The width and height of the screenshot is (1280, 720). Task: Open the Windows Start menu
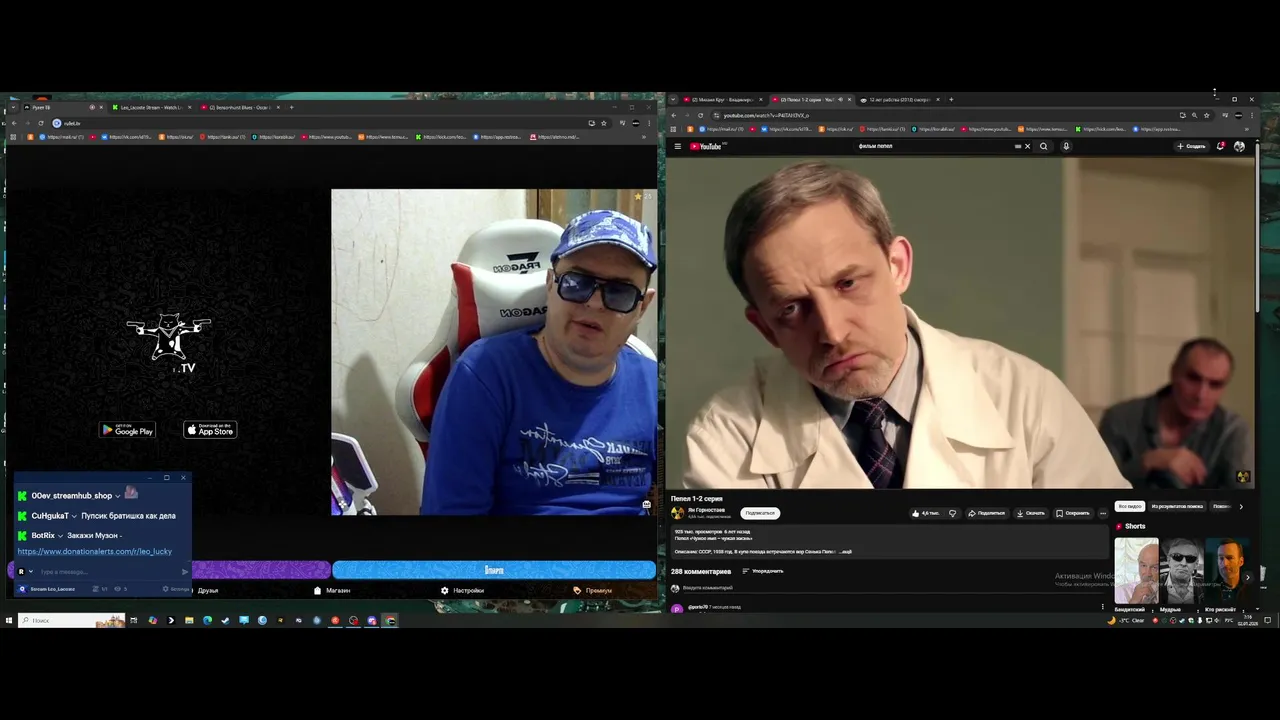click(x=8, y=620)
